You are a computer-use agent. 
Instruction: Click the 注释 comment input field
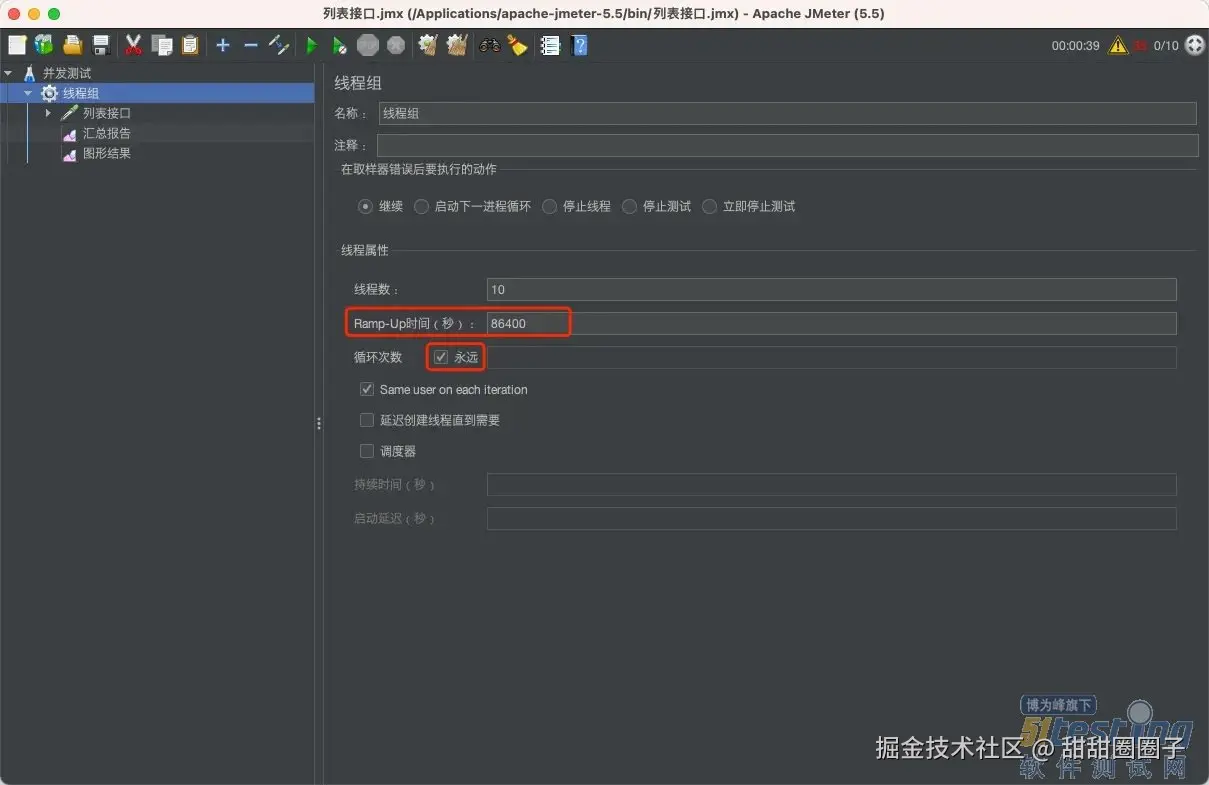(788, 145)
